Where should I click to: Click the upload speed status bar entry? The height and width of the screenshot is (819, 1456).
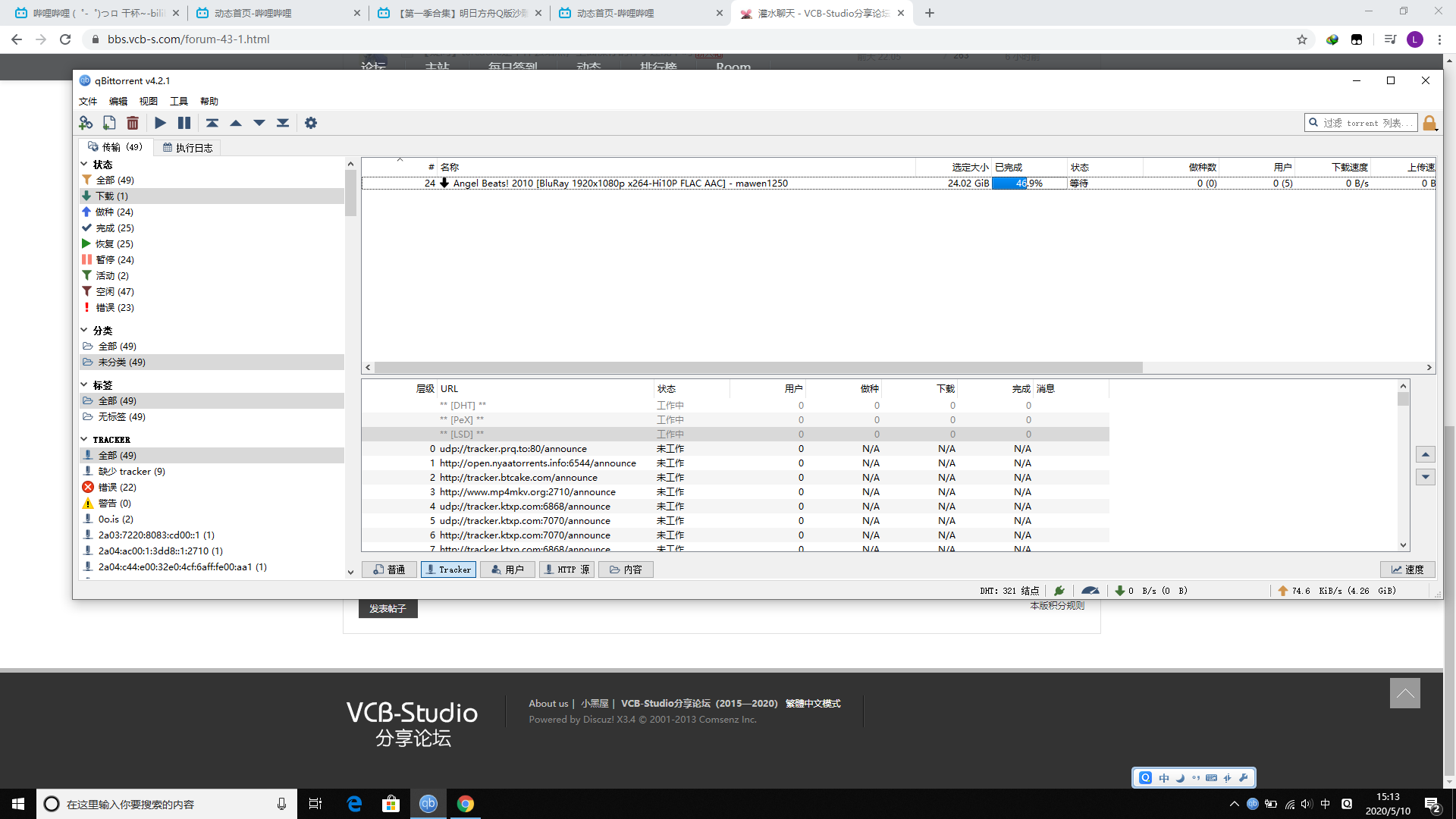pos(1337,591)
